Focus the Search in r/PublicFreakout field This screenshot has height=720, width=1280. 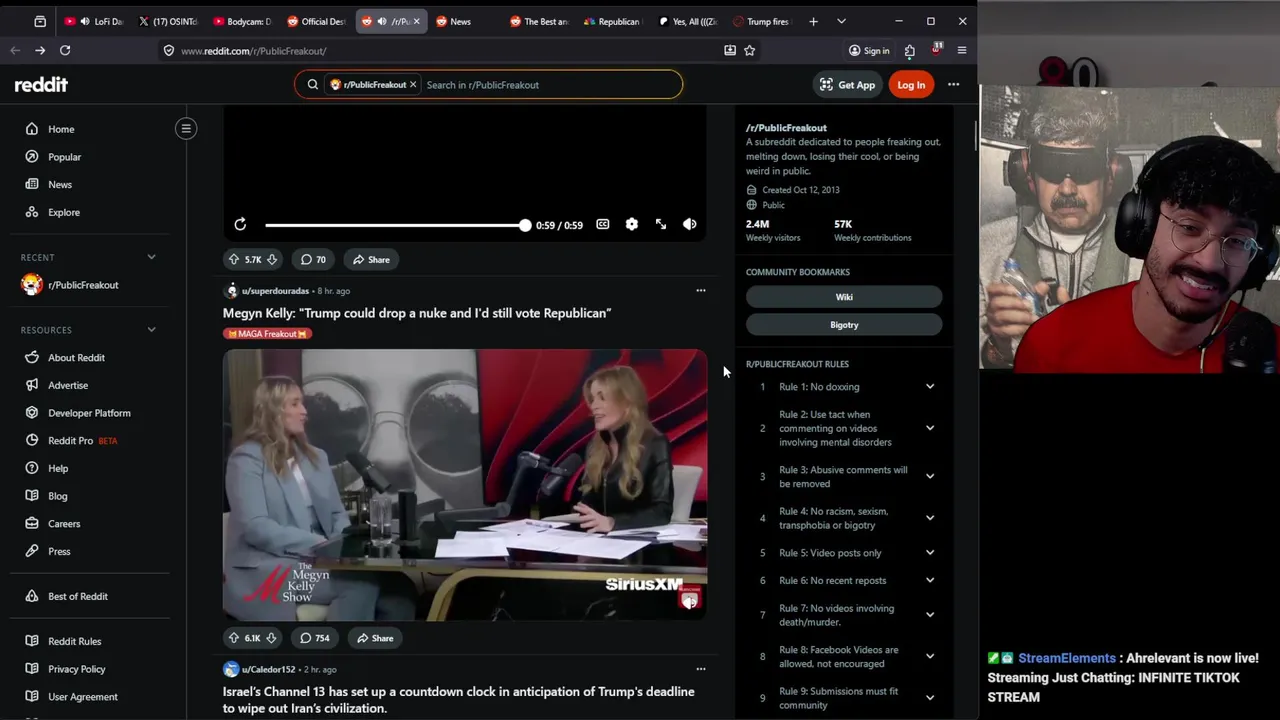(x=550, y=85)
